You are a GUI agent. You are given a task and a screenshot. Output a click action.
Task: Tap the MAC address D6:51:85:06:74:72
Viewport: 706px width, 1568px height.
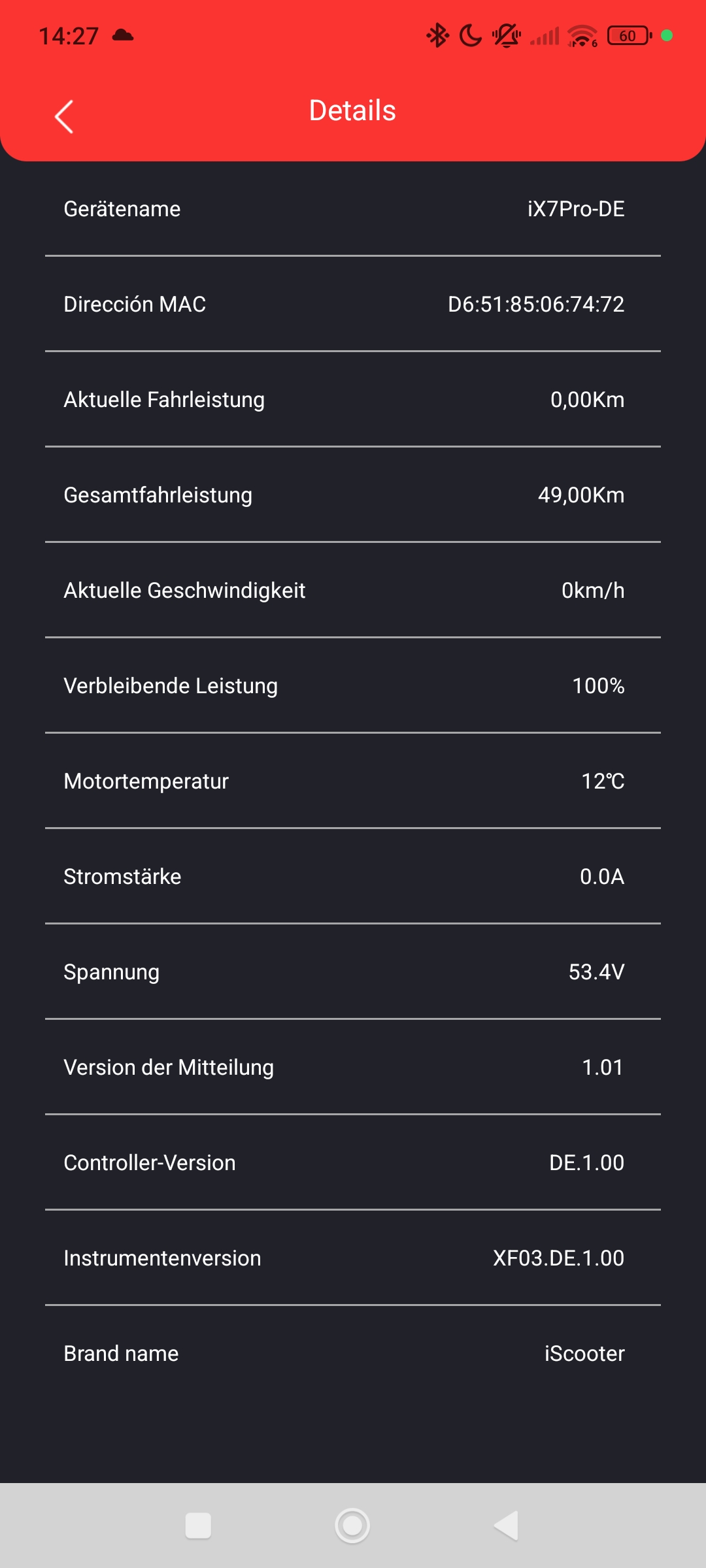[x=535, y=304]
